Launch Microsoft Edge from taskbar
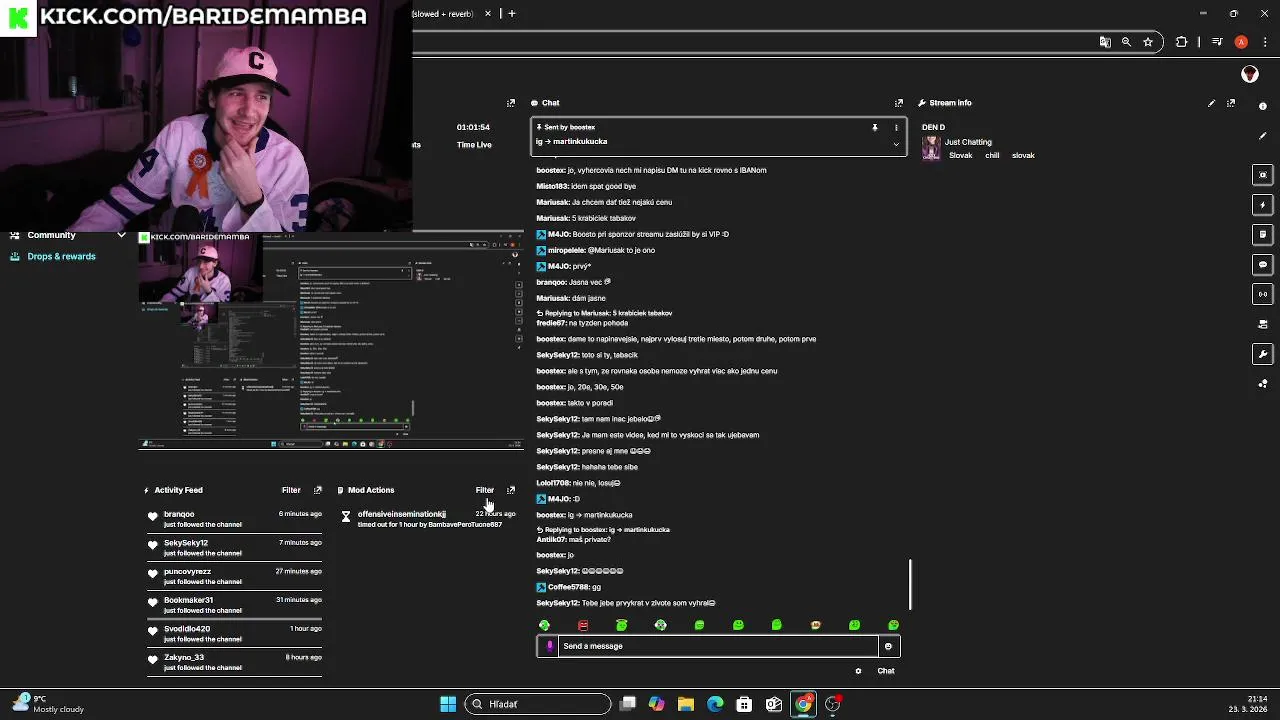The image size is (1280, 720). click(715, 704)
